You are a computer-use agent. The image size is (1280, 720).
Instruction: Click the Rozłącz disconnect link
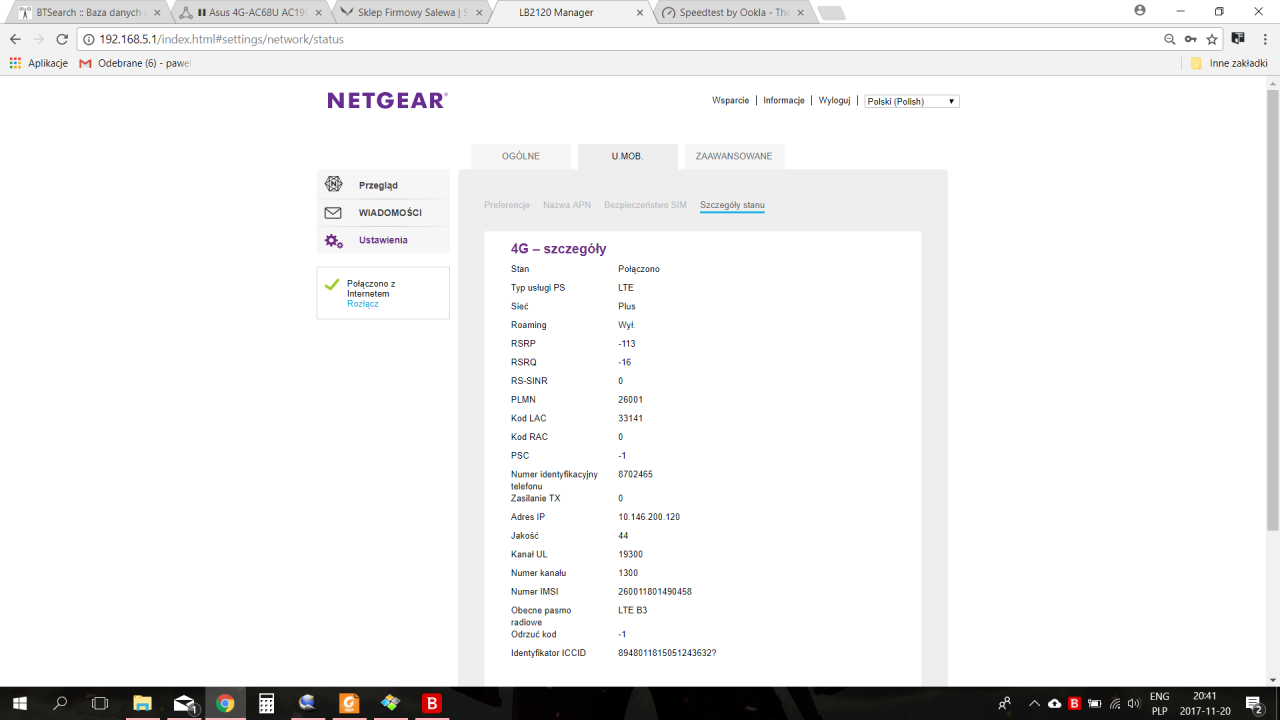(x=363, y=304)
